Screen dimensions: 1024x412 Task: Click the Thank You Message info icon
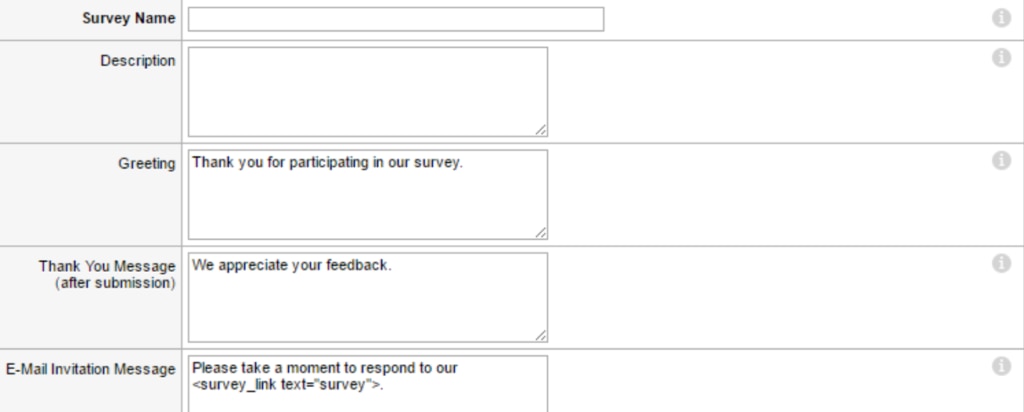(x=1001, y=263)
